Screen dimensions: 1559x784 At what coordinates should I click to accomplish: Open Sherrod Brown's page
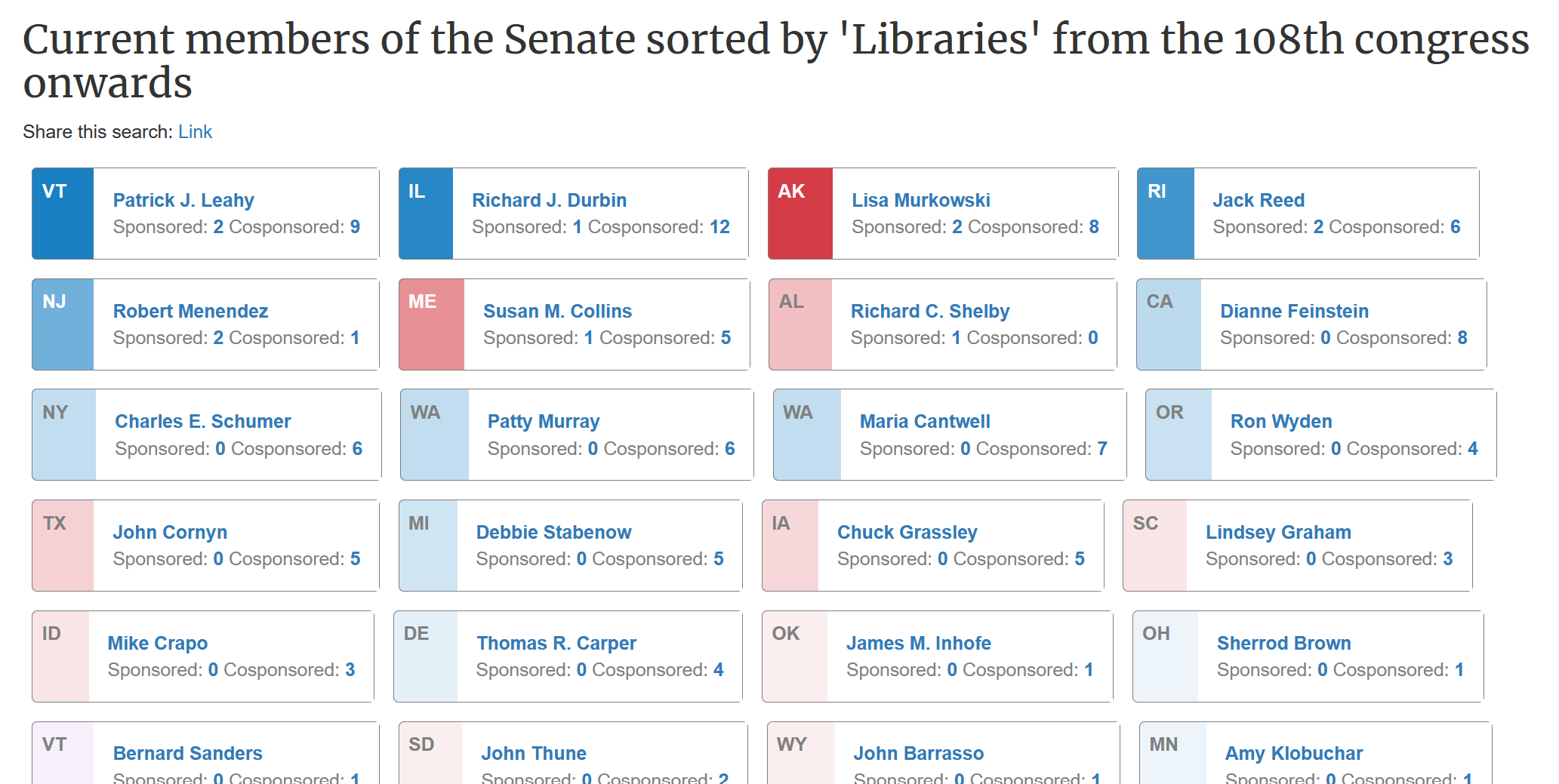click(x=1283, y=643)
